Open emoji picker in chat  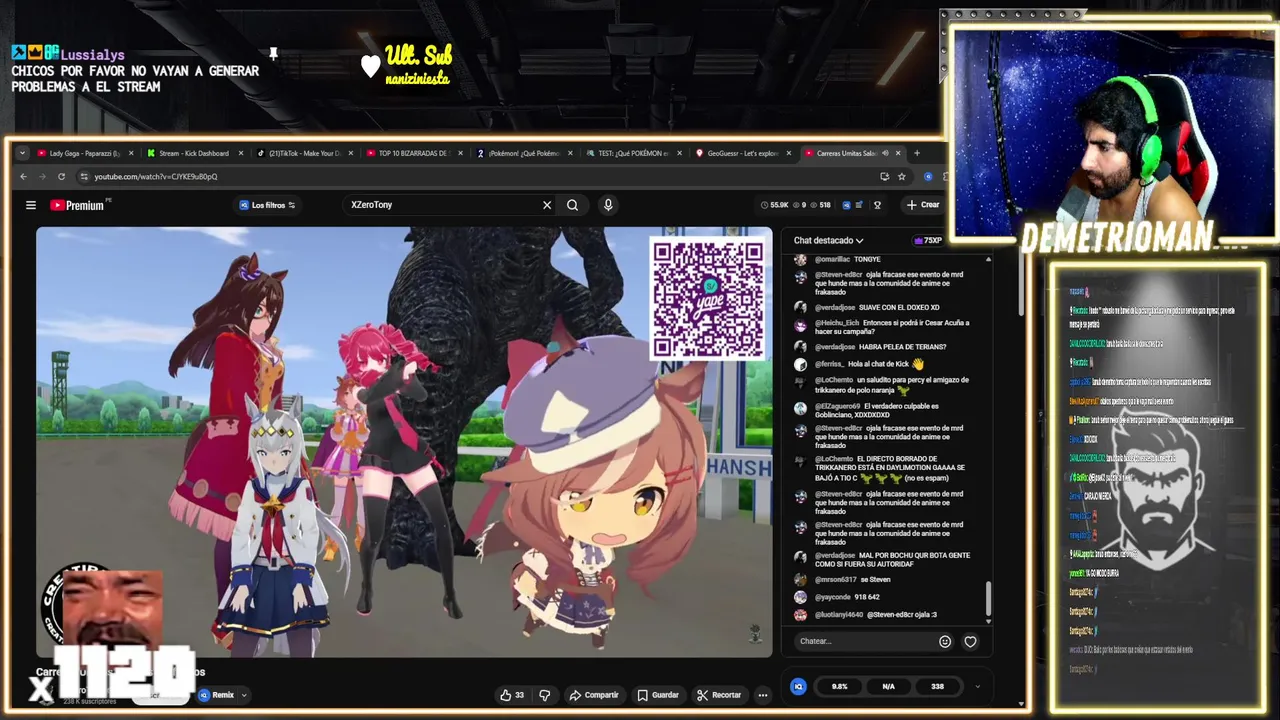pyautogui.click(x=945, y=642)
